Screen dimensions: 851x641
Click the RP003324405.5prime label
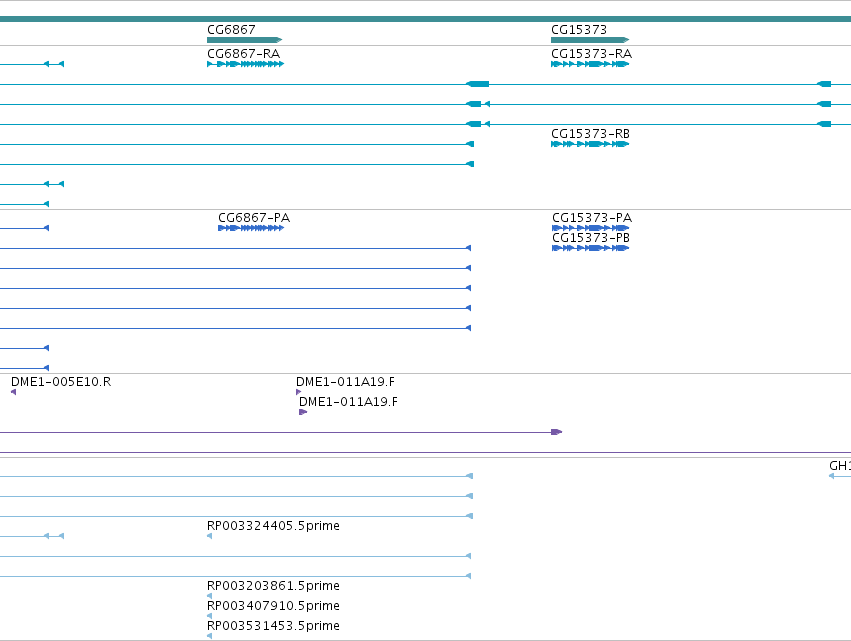[273, 525]
